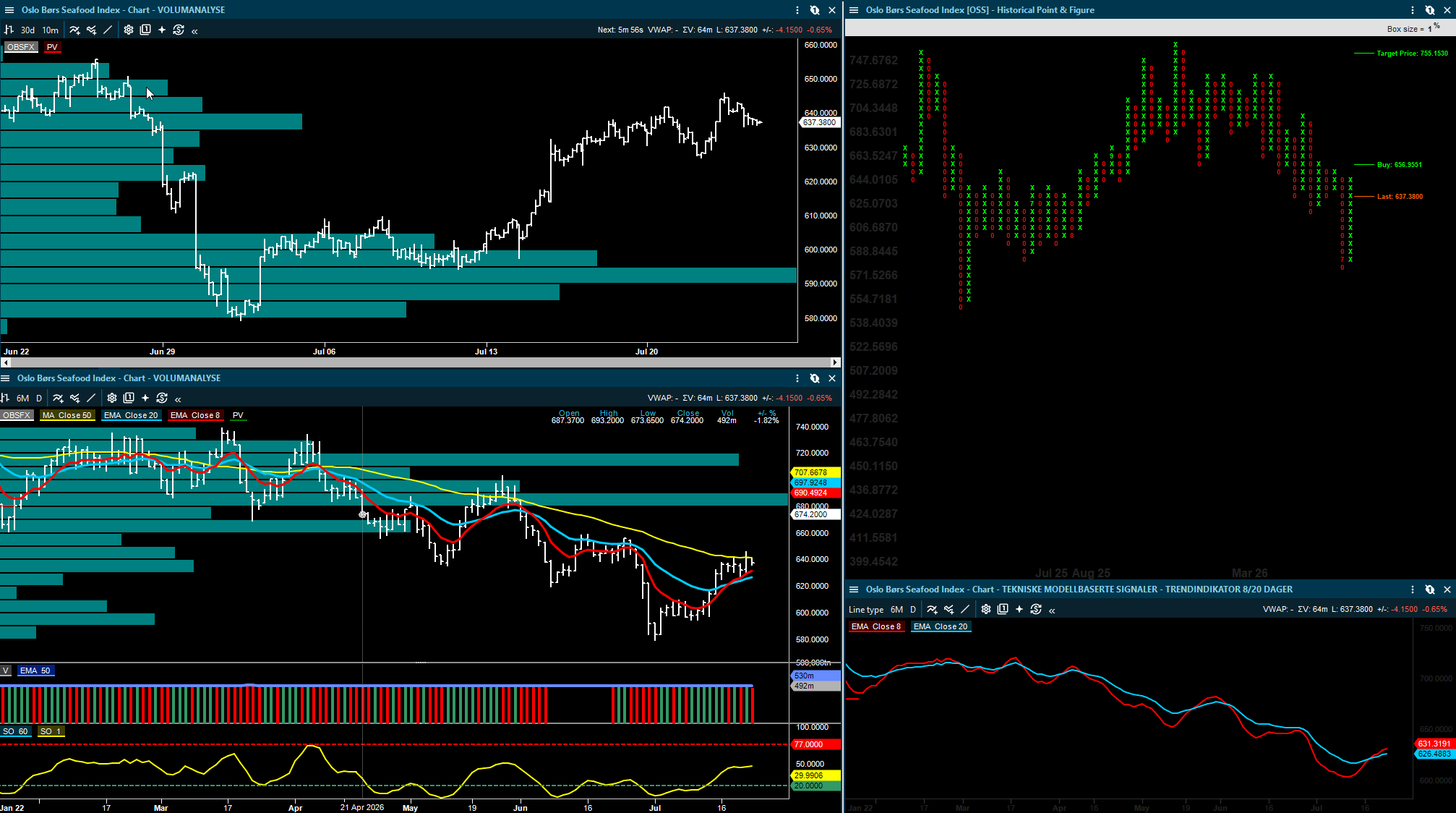Add indicator in bottom-left chart toolbar

click(58, 398)
